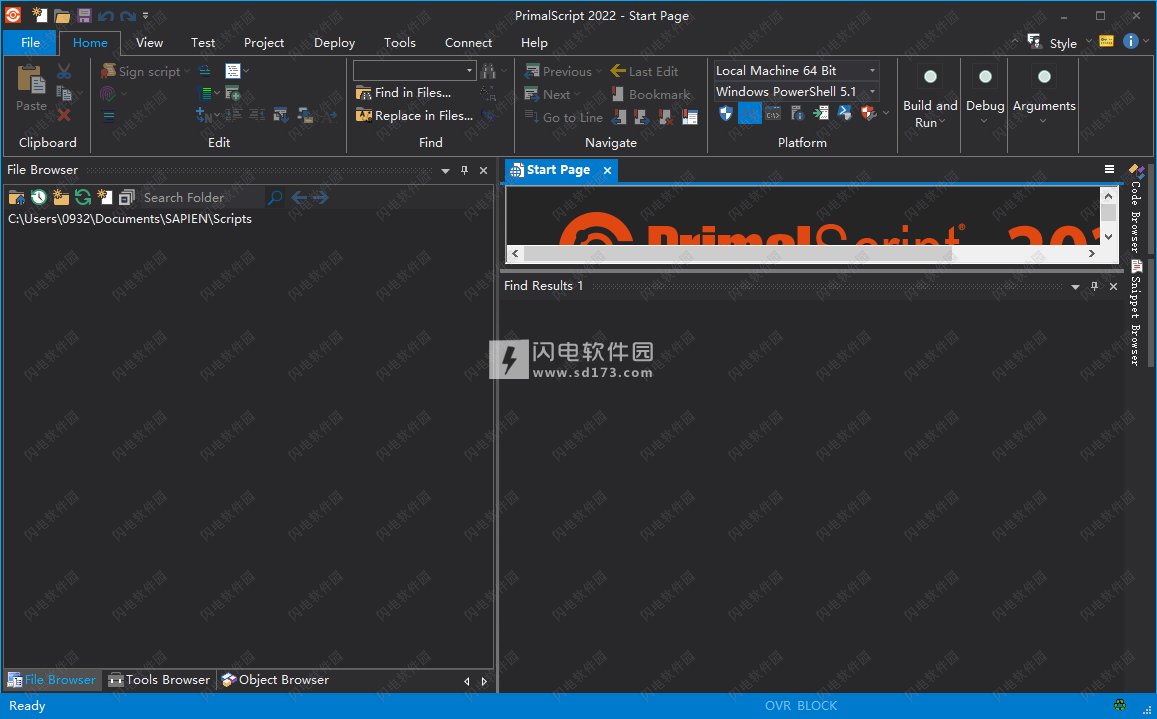Click the Bookmark button

coord(651,94)
